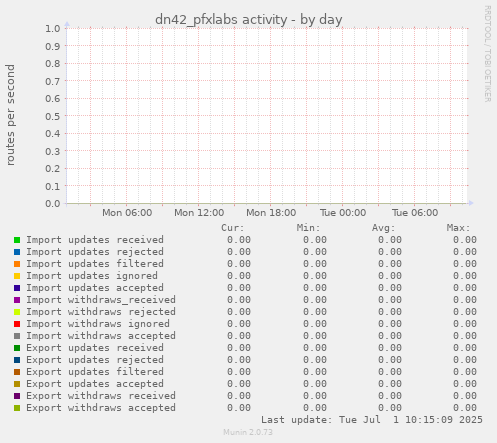Image resolution: width=497 pixels, height=443 pixels.
Task: Click the 'Import withdraws rejected' legend label
Action: [x=101, y=312]
